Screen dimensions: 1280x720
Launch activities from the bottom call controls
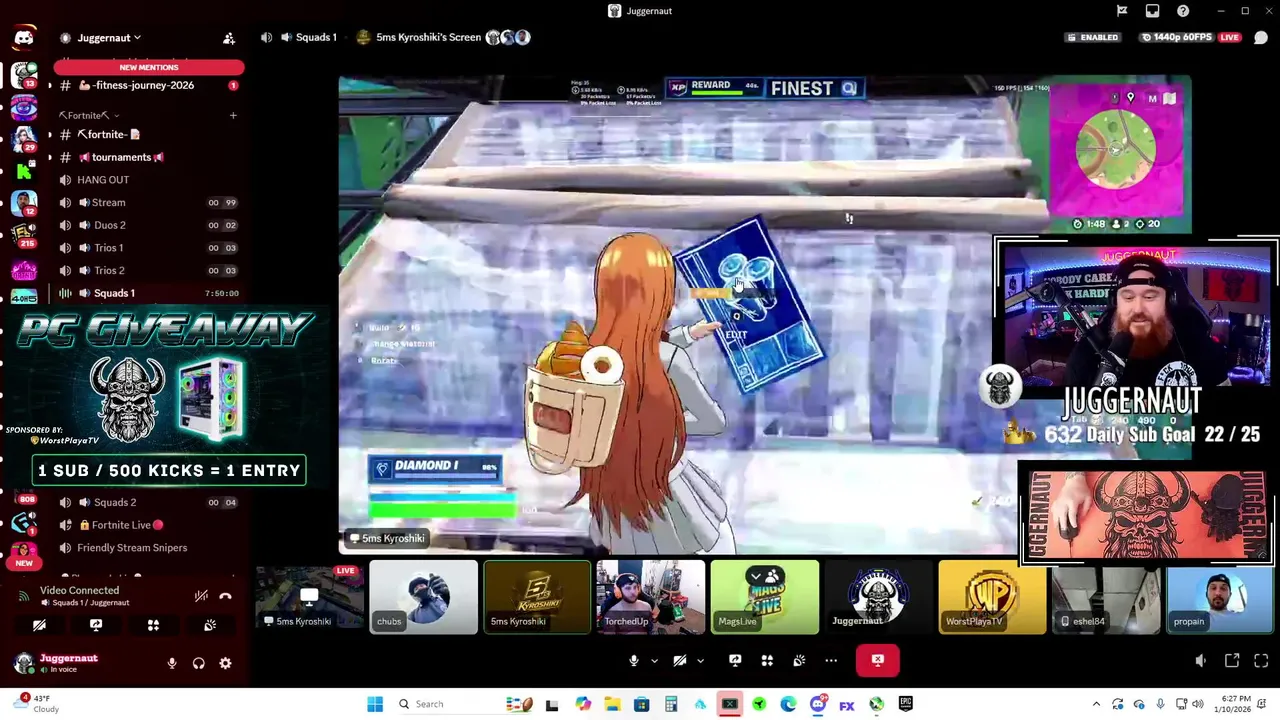click(x=767, y=660)
